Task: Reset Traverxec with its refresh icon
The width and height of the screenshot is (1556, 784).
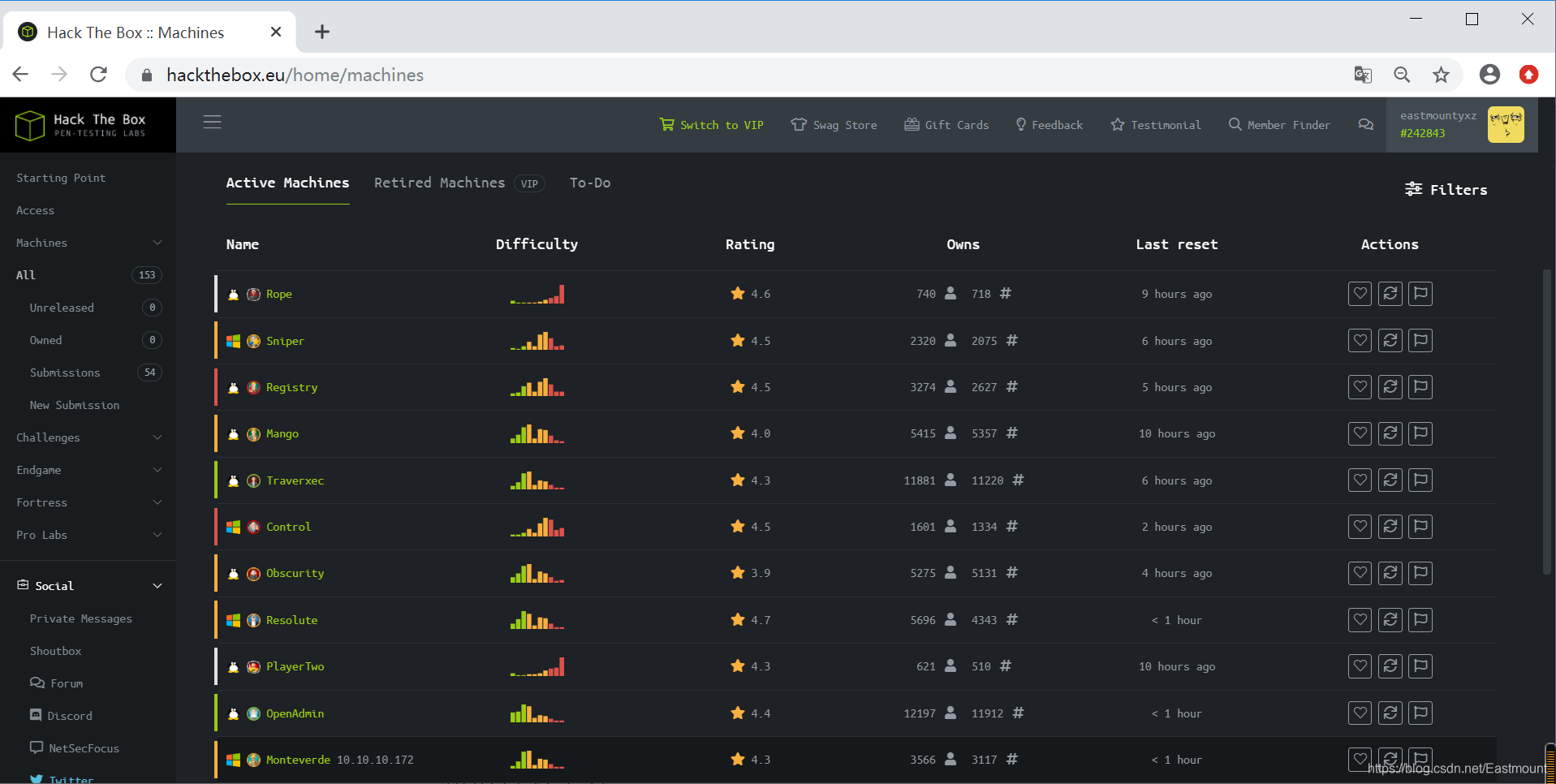Action: 1390,480
